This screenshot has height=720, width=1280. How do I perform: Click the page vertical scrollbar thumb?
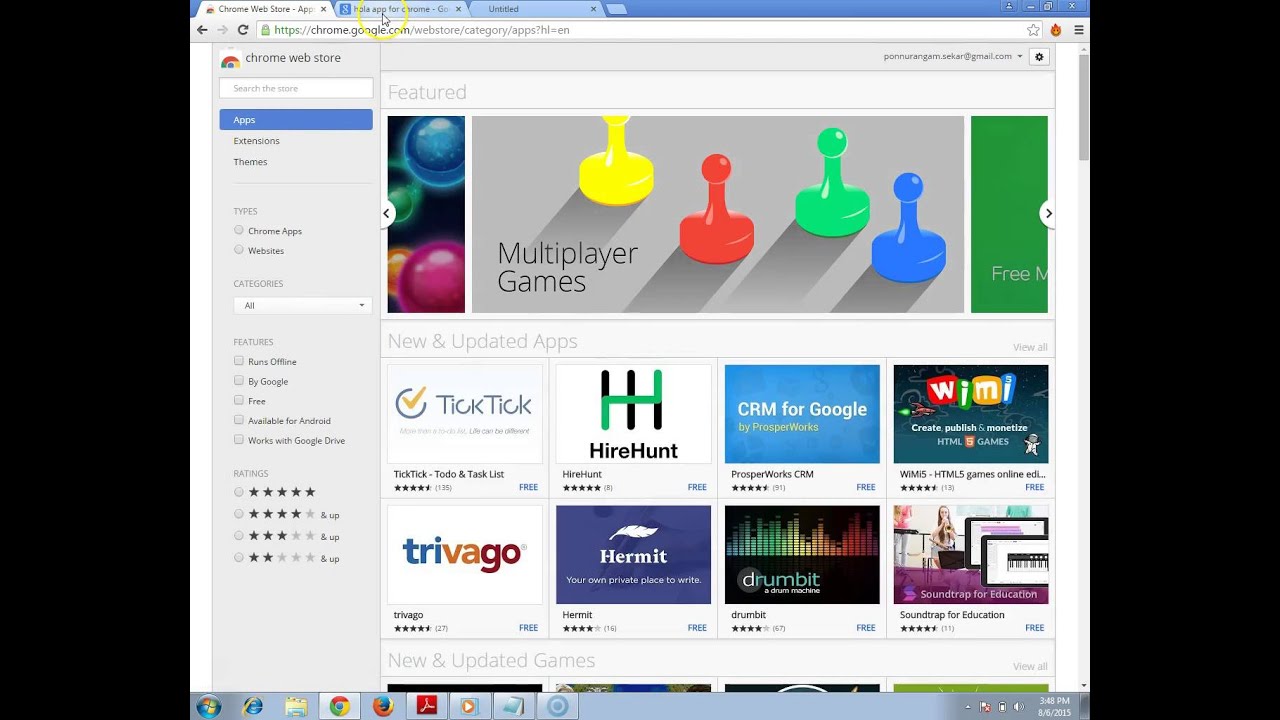coord(1084,106)
